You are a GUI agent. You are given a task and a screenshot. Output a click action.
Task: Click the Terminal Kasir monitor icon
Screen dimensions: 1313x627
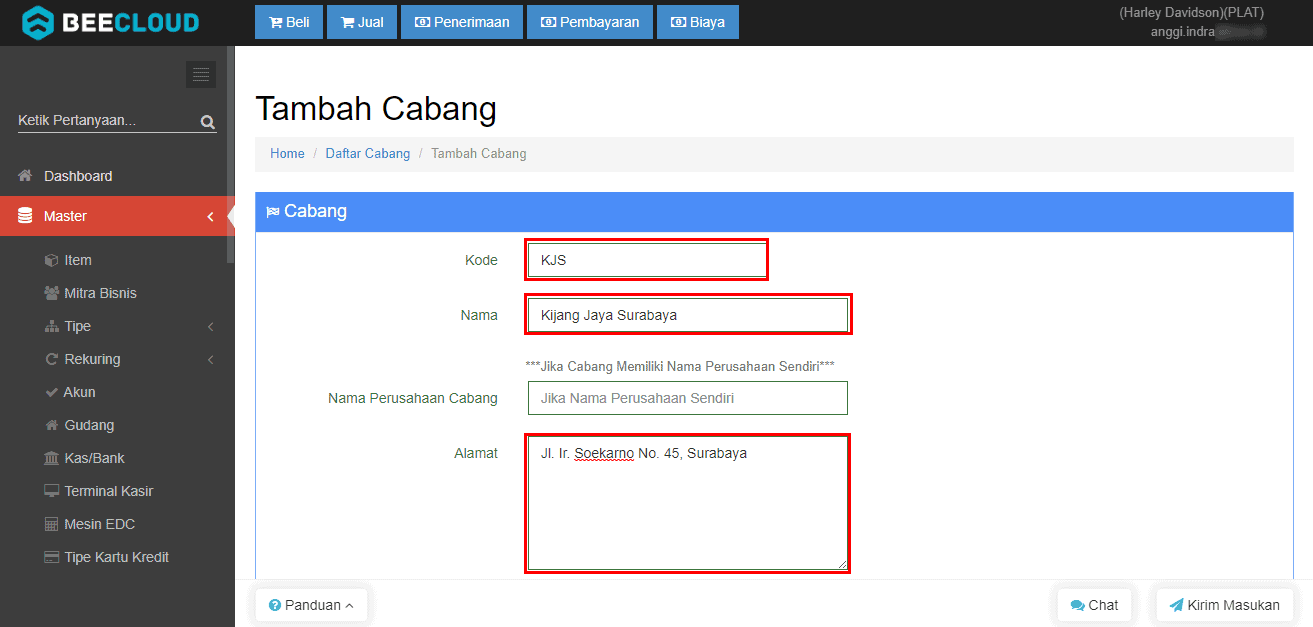pyautogui.click(x=52, y=491)
